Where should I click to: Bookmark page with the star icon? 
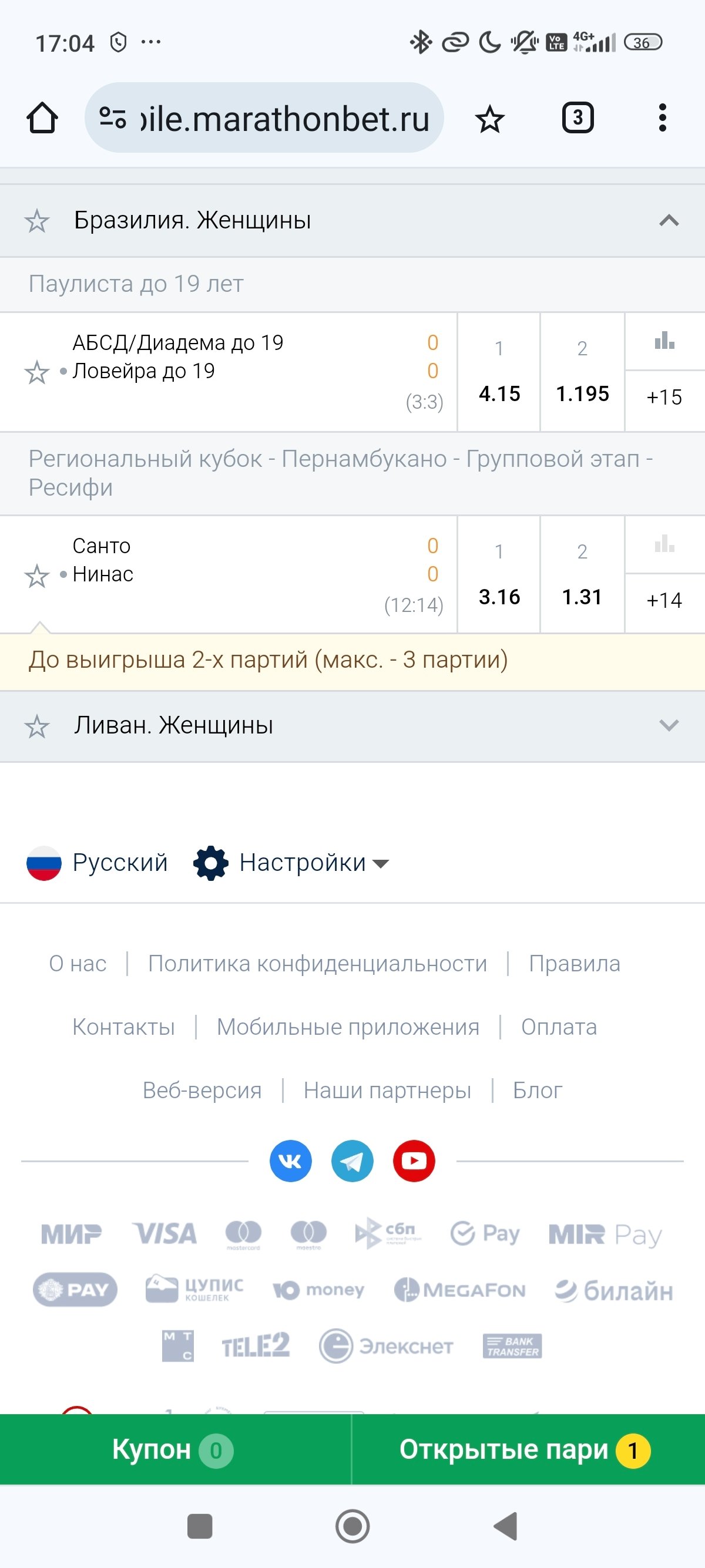point(489,118)
